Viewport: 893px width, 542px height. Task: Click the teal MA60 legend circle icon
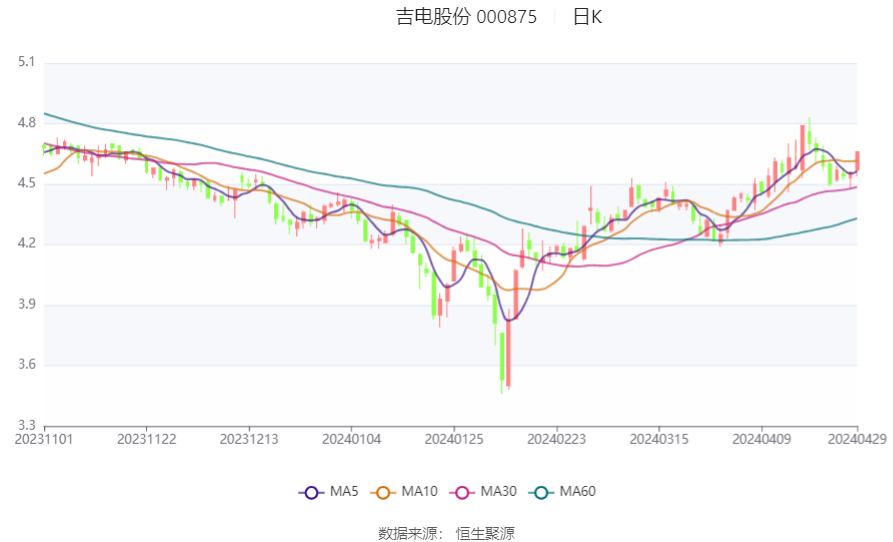pyautogui.click(x=542, y=492)
